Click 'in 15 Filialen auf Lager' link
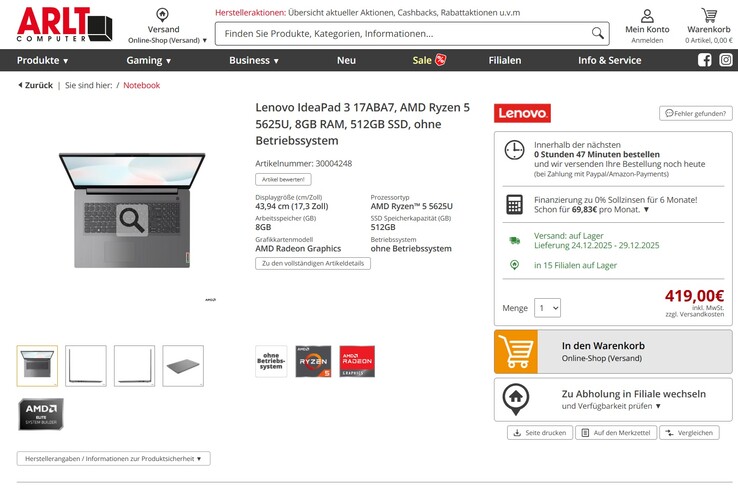Screen dimensions: 738x491 [575, 265]
